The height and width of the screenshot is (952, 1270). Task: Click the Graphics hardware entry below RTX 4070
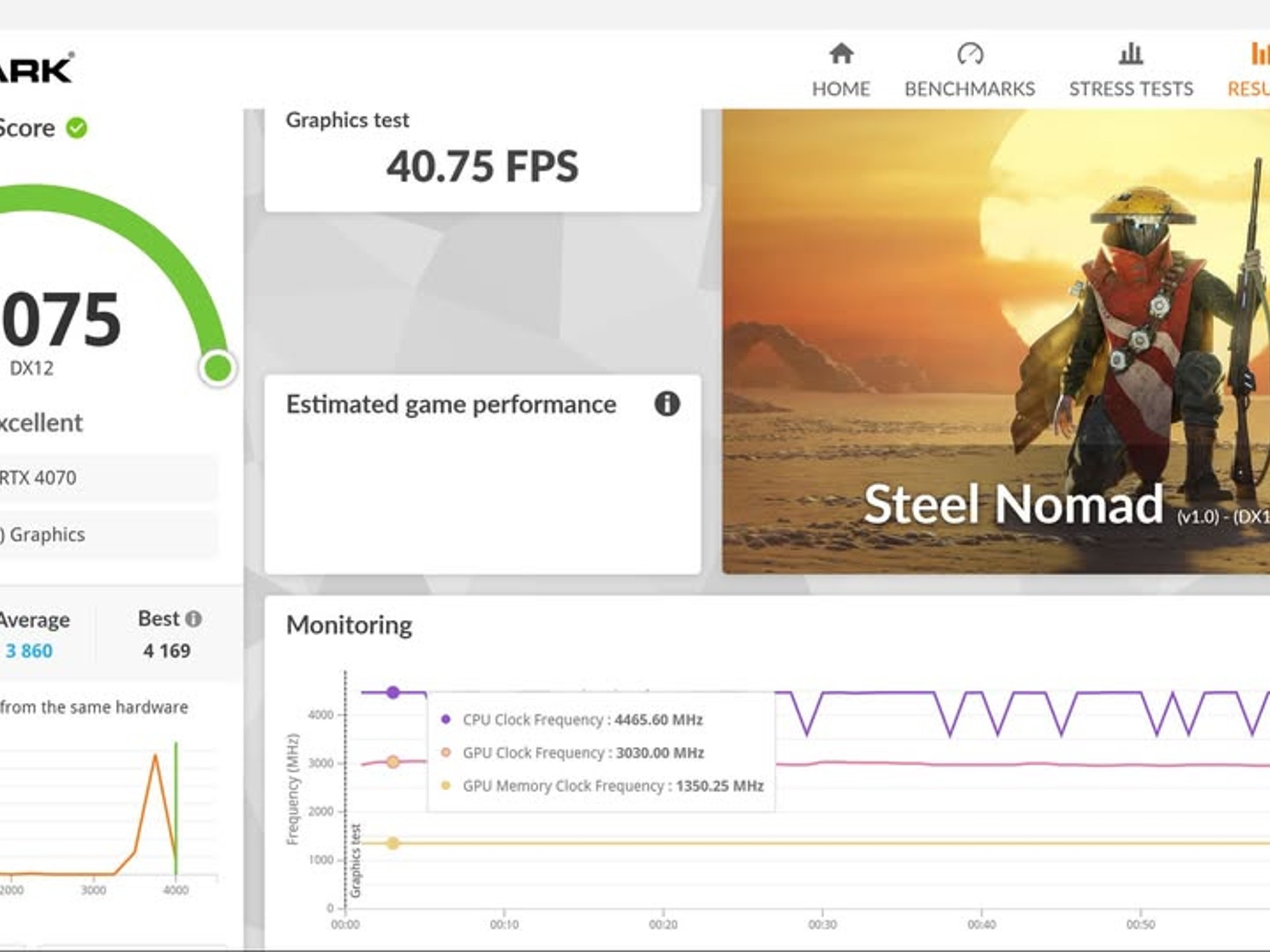pyautogui.click(x=108, y=534)
